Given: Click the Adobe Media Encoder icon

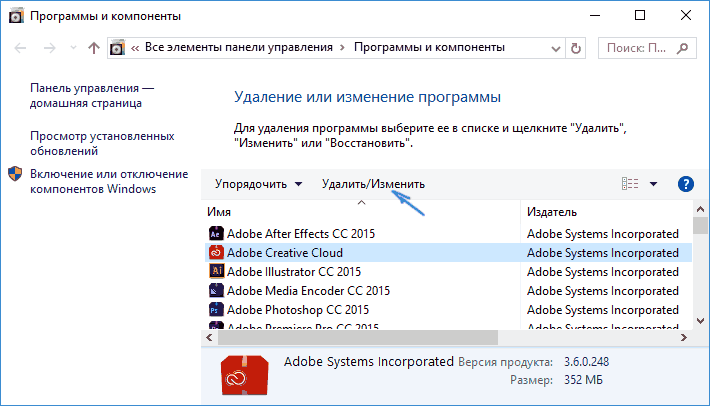Looking at the screenshot, I should 215,291.
